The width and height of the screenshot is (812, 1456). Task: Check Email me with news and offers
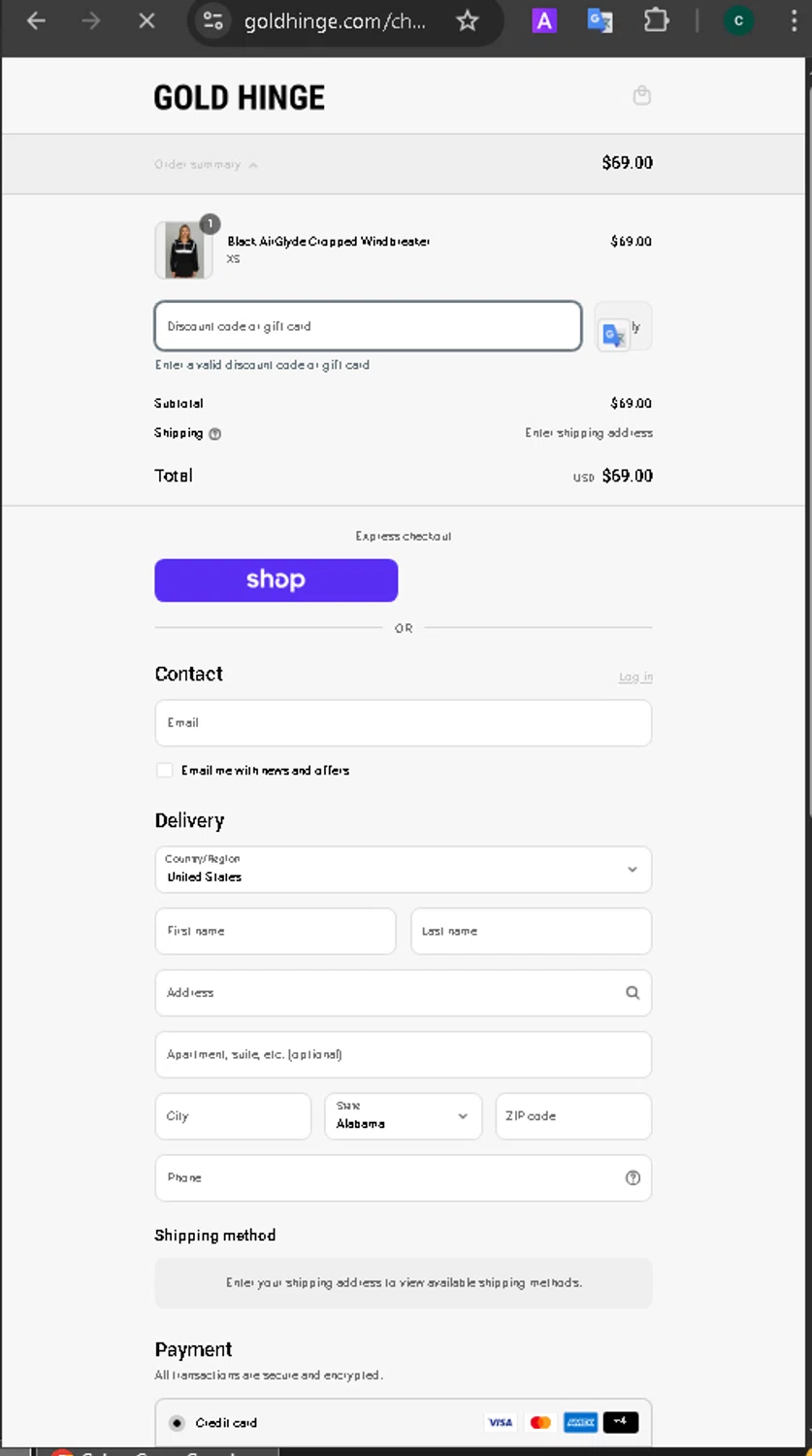(x=165, y=771)
